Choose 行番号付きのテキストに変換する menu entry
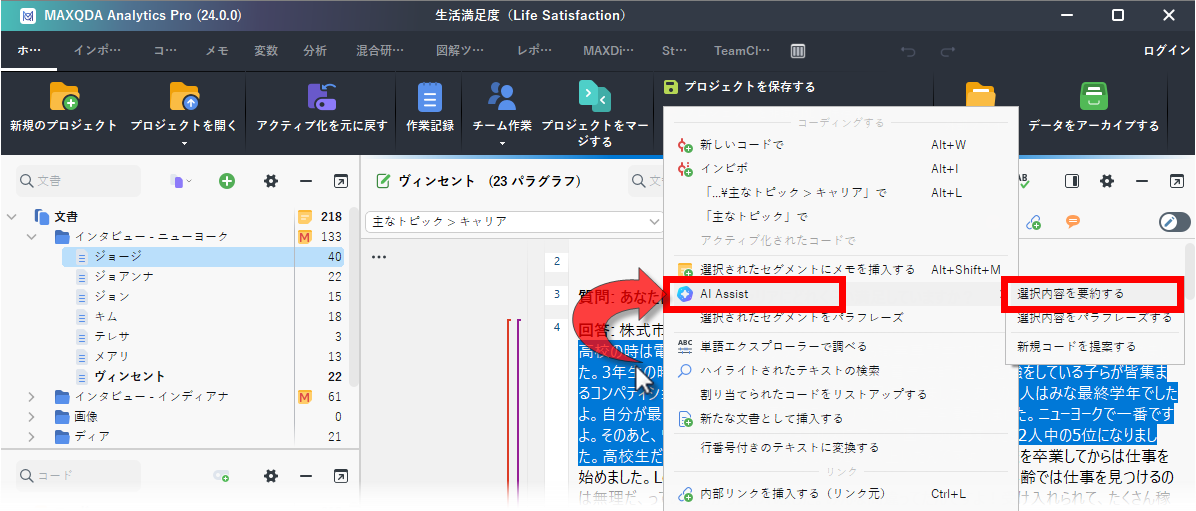 841,447
